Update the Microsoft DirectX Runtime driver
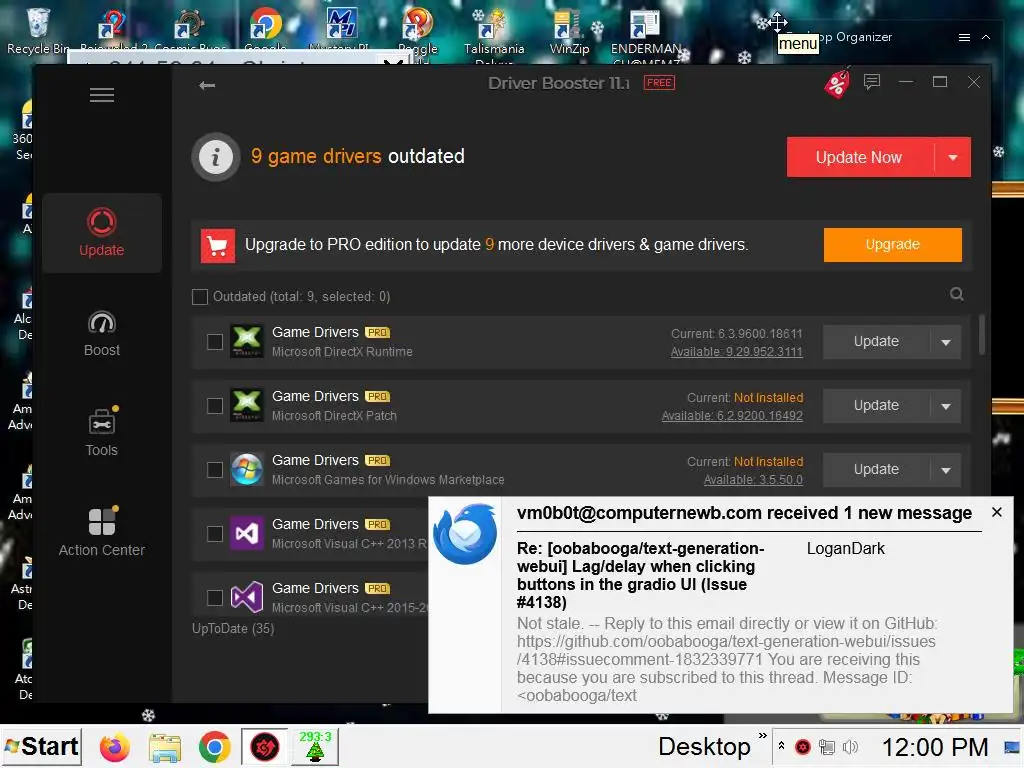The image size is (1024, 768). point(876,342)
